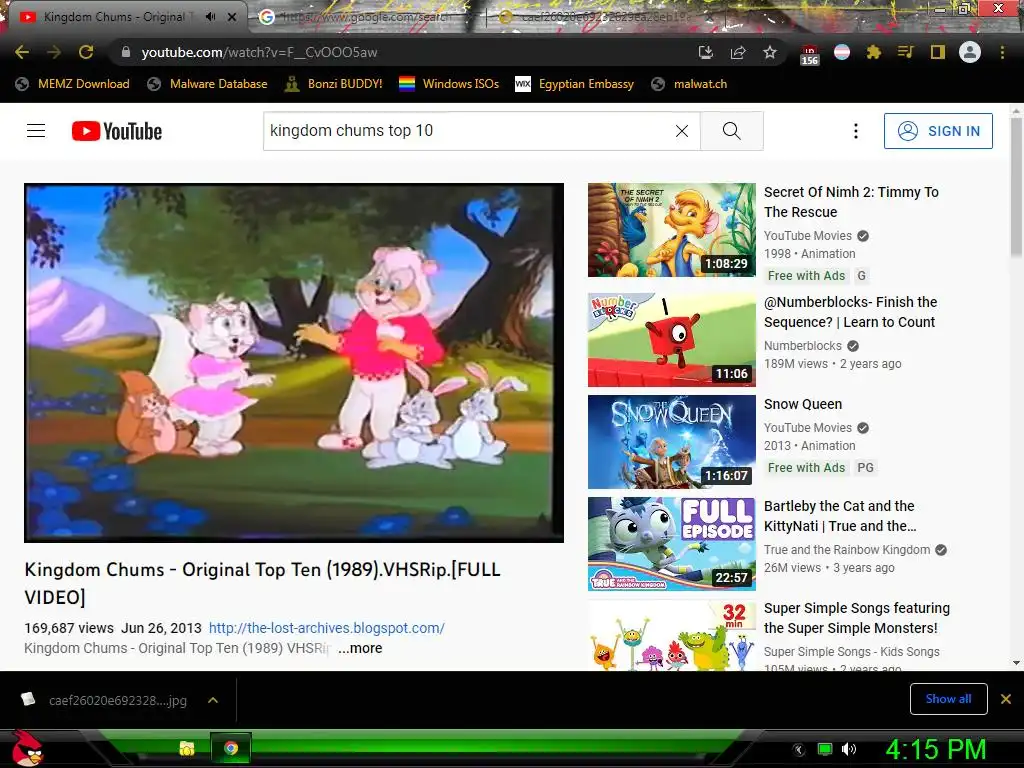Click the 4:15 PM taskbar clock
This screenshot has height=768, width=1024.
pyautogui.click(x=936, y=749)
